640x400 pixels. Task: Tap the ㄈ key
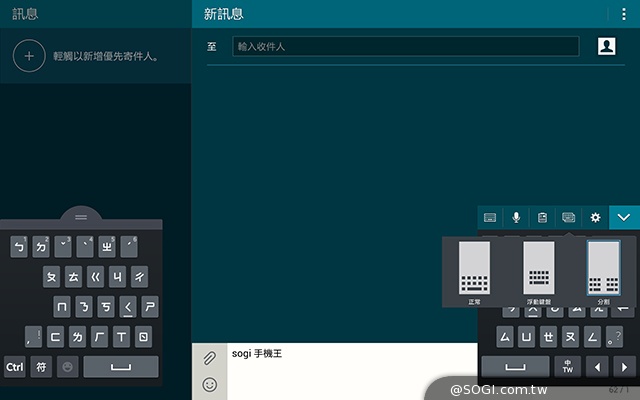56,337
